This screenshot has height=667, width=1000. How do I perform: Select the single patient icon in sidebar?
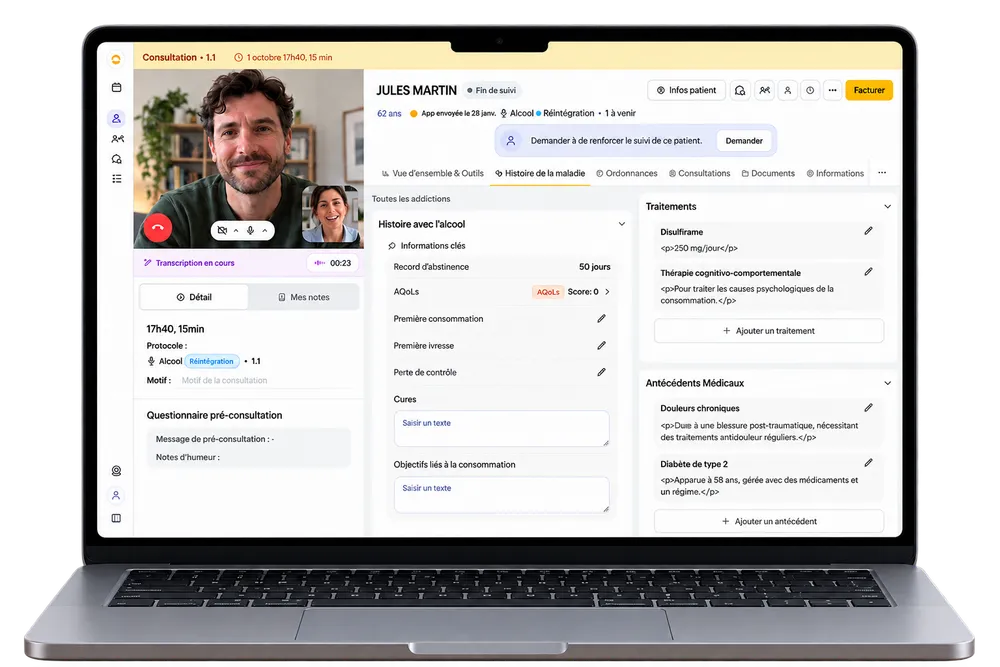pos(116,118)
